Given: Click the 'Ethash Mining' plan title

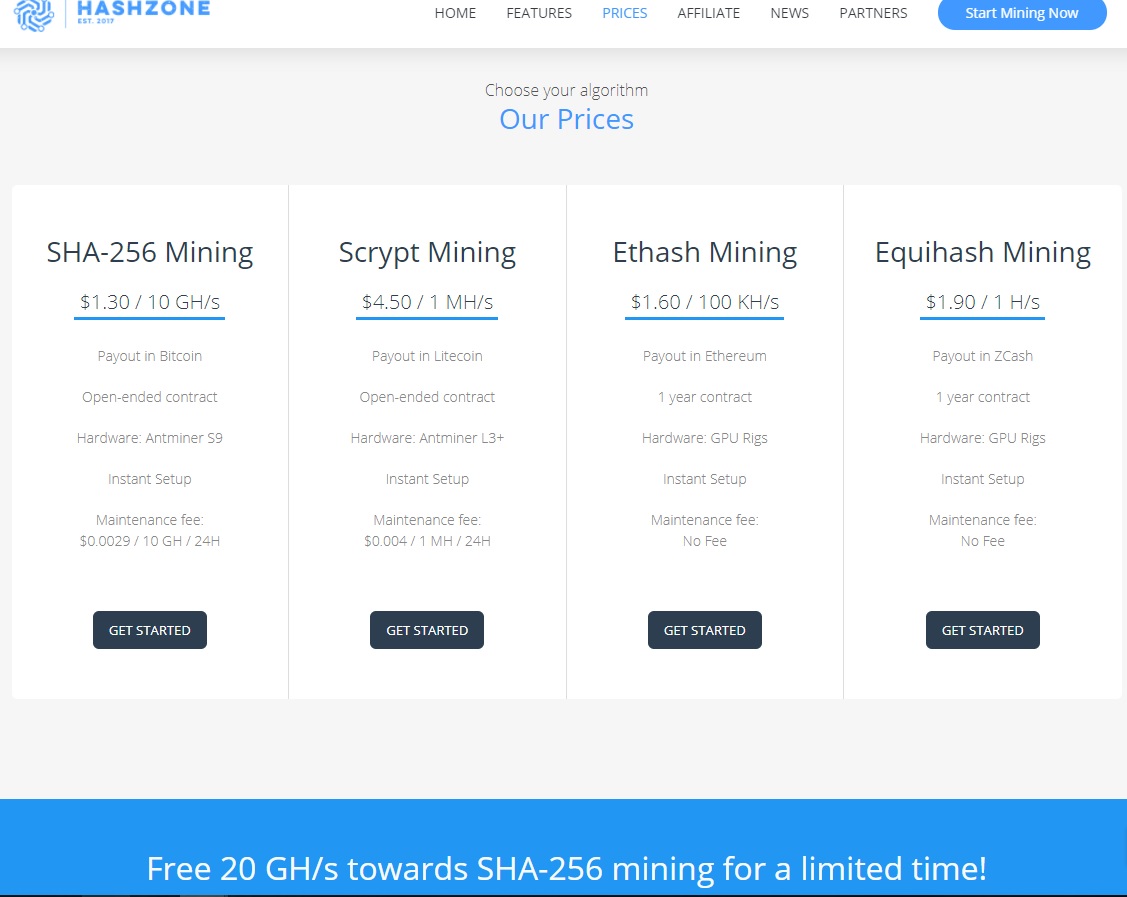Looking at the screenshot, I should click(704, 253).
